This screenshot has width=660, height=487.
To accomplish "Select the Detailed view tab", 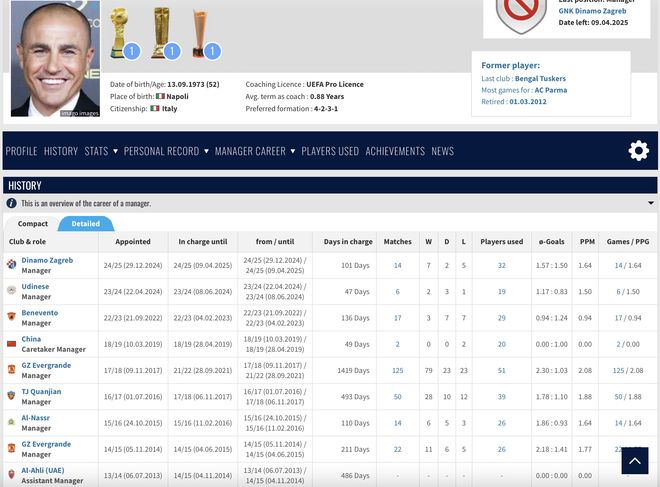I will coord(86,224).
